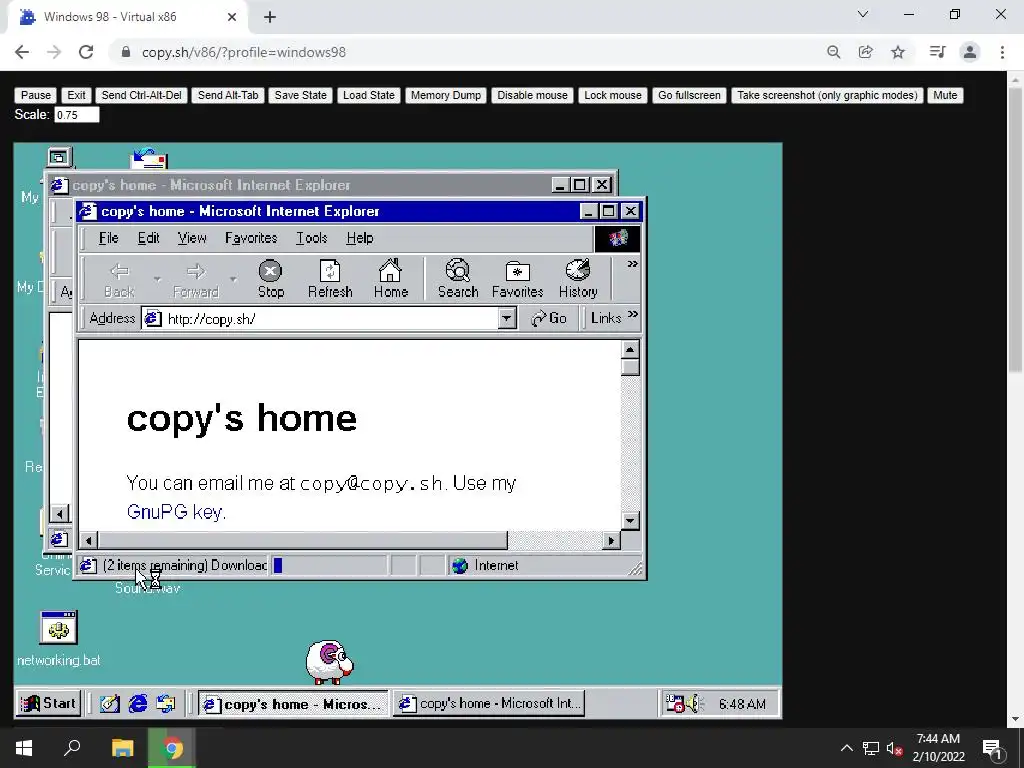1024x768 pixels.
Task: Follow the GnuPG key link
Action: (176, 511)
